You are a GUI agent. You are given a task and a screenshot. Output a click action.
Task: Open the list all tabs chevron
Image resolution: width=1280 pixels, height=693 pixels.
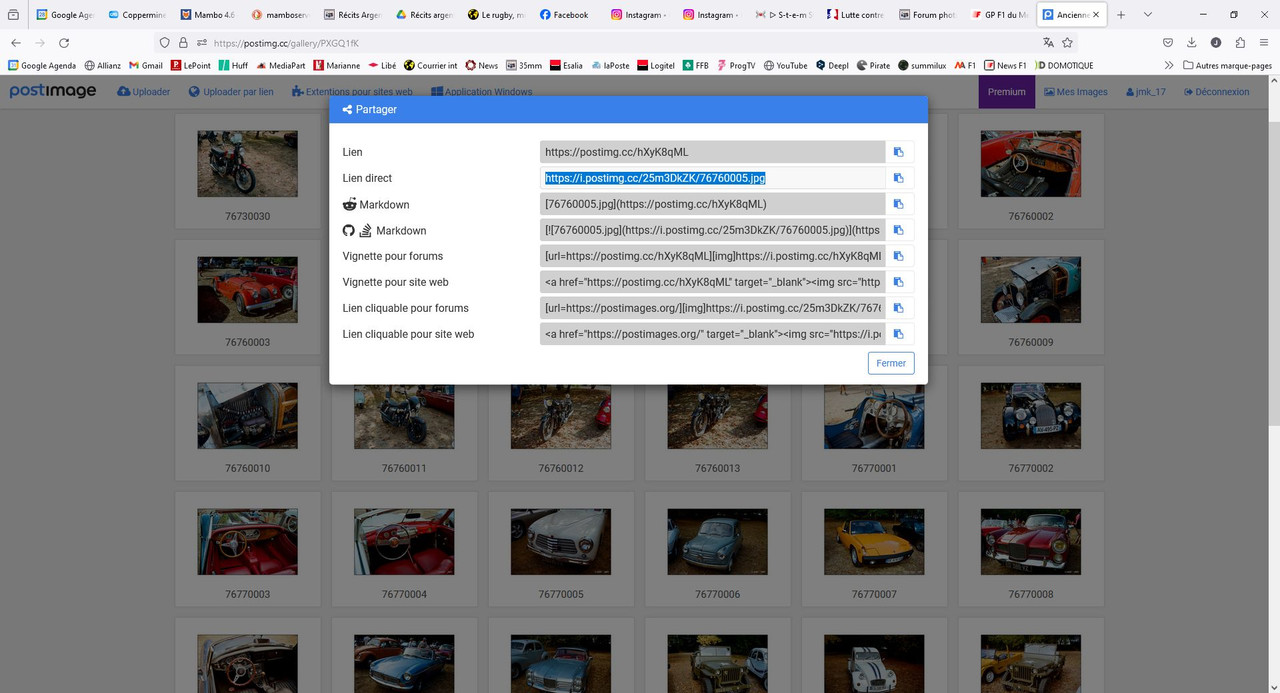click(1147, 15)
